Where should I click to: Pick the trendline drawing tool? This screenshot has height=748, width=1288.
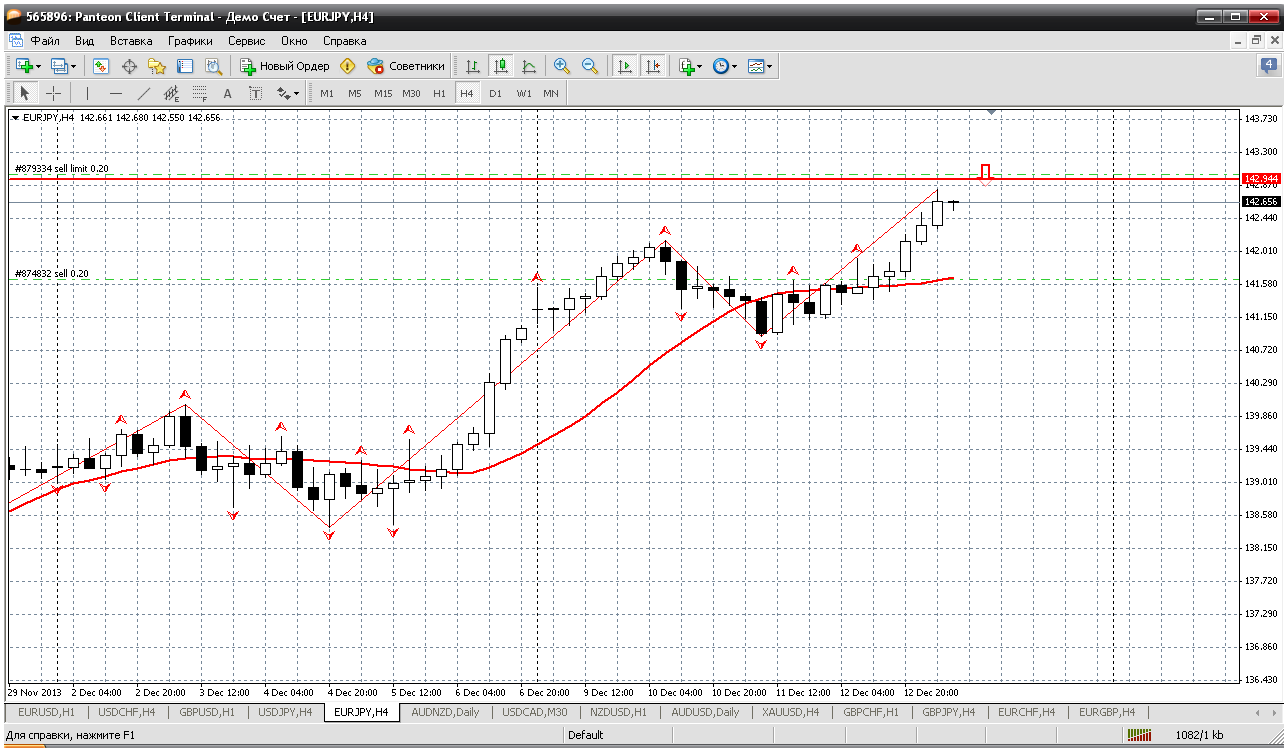coord(143,93)
